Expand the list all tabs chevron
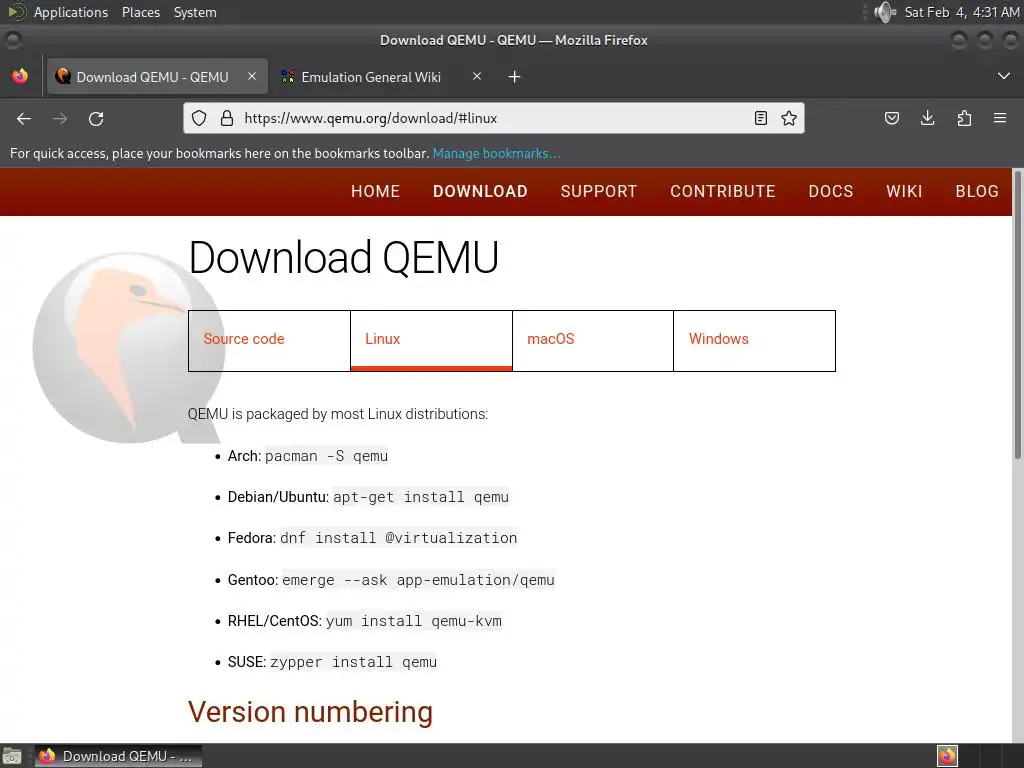The height and width of the screenshot is (768, 1024). (1004, 76)
